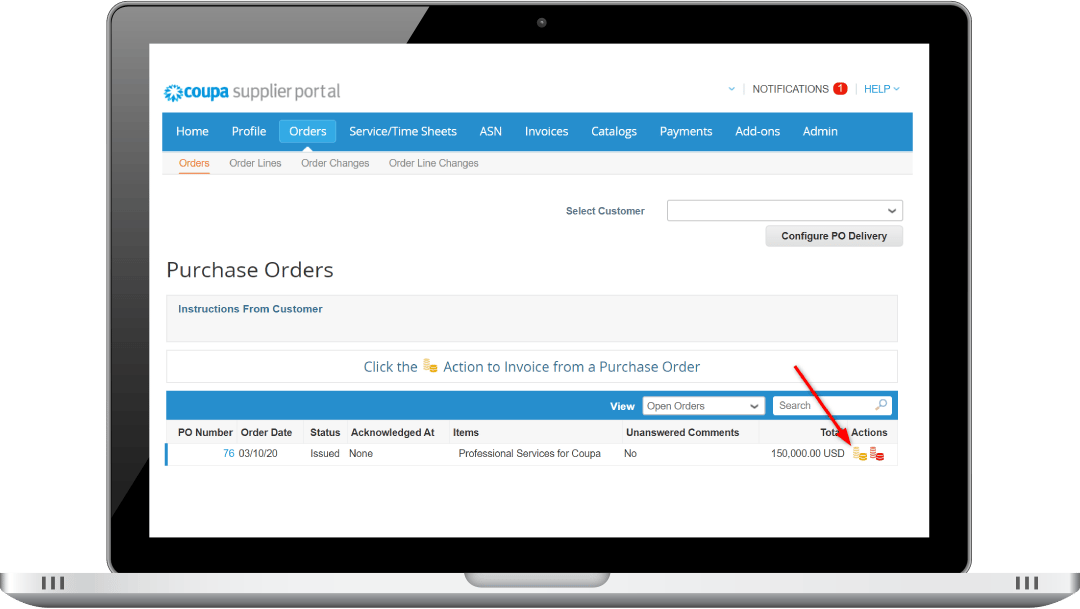
Task: Switch to the Payments tab
Action: tap(686, 131)
